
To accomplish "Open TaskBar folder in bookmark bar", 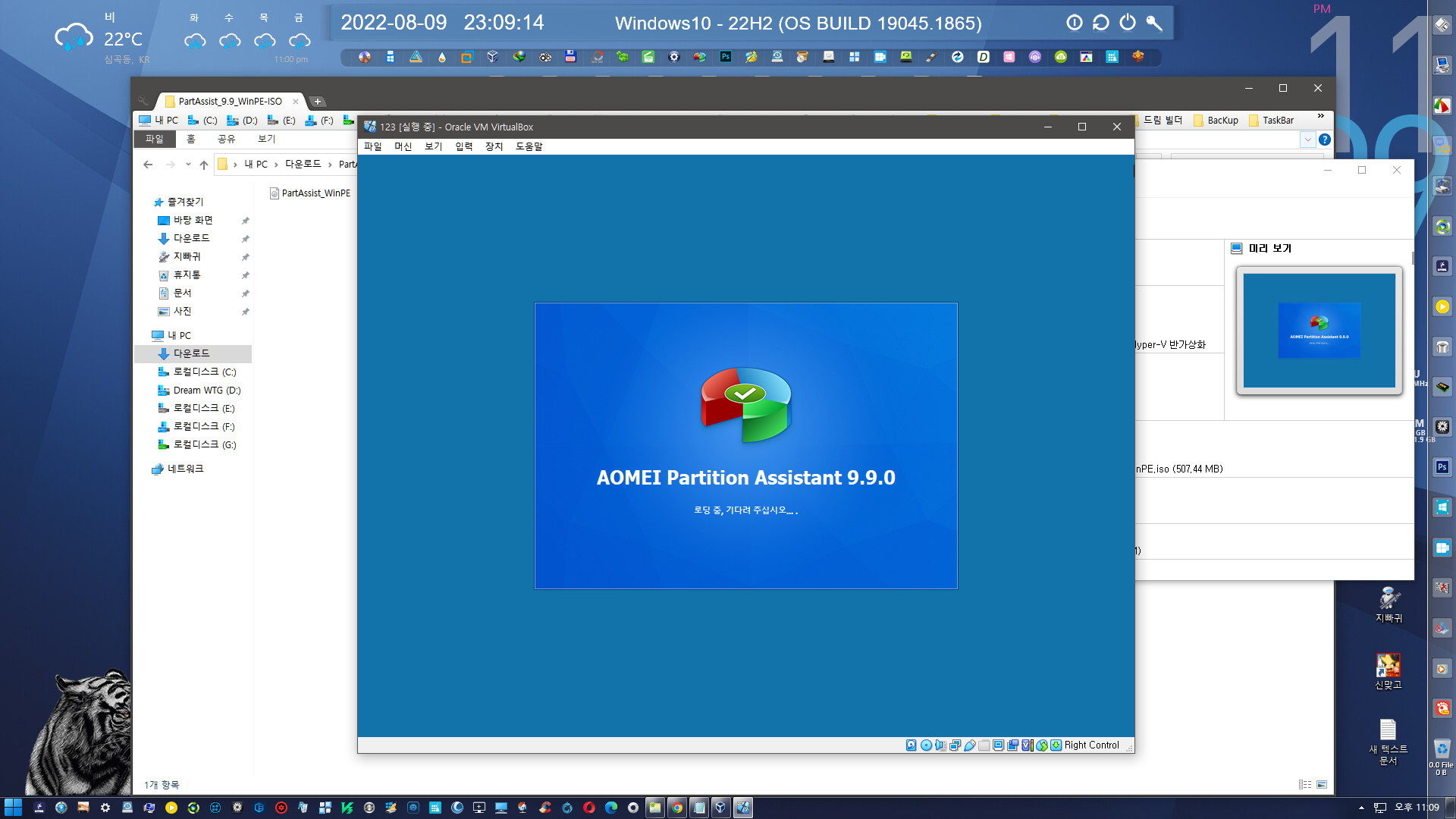I will pyautogui.click(x=1272, y=121).
